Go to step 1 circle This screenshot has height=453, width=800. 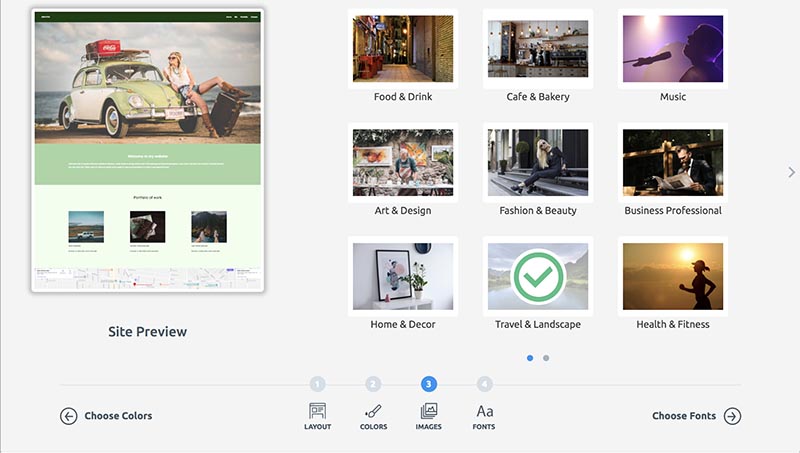pyautogui.click(x=317, y=384)
